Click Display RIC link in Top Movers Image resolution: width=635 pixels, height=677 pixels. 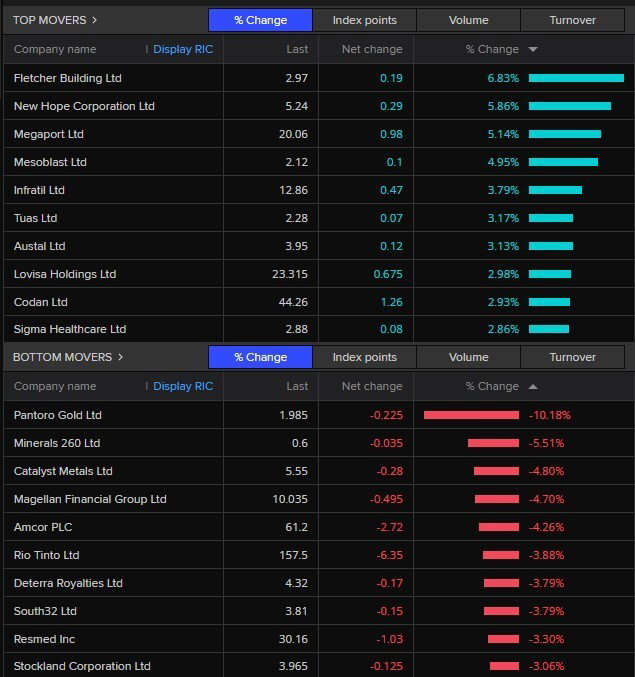point(183,49)
